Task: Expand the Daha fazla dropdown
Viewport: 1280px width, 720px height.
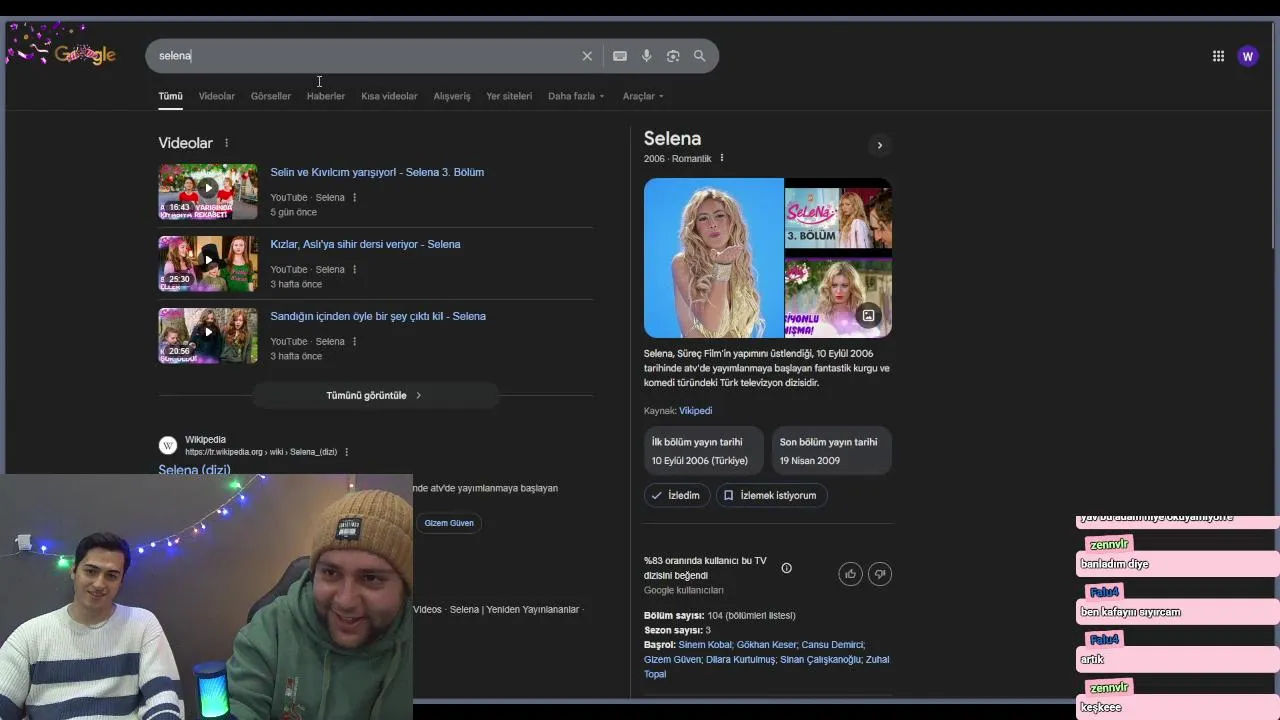Action: (x=576, y=96)
